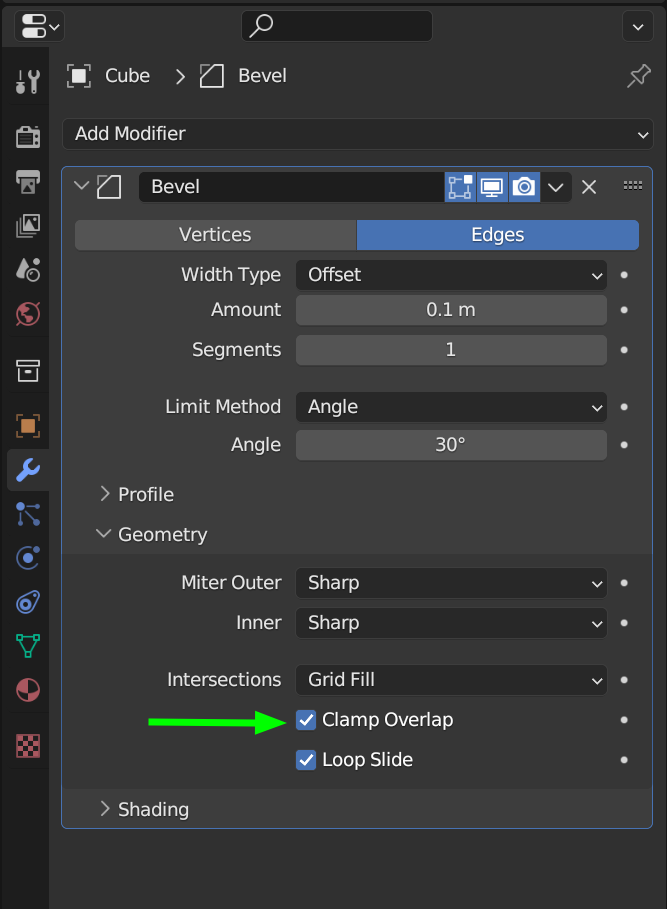Toggle Bevel modifier render visibility camera
The width and height of the screenshot is (667, 909).
pyautogui.click(x=524, y=187)
